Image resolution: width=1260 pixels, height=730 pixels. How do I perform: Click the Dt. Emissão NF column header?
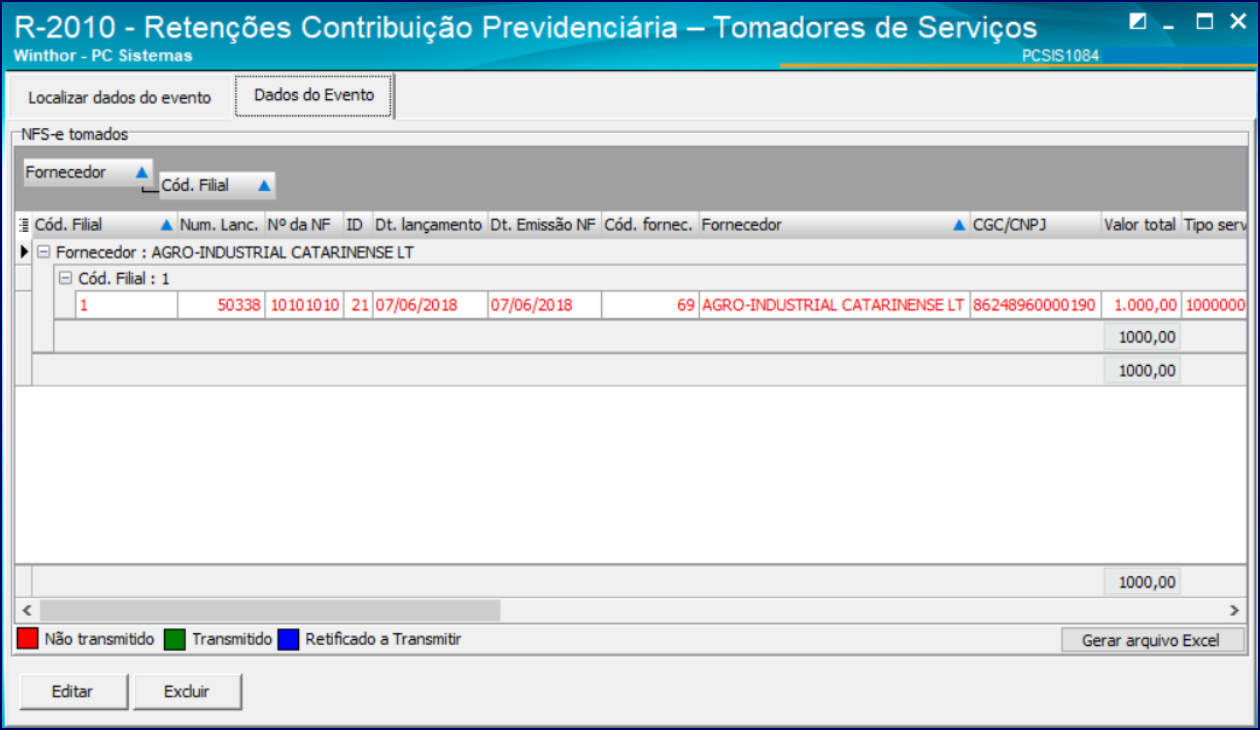click(x=544, y=225)
